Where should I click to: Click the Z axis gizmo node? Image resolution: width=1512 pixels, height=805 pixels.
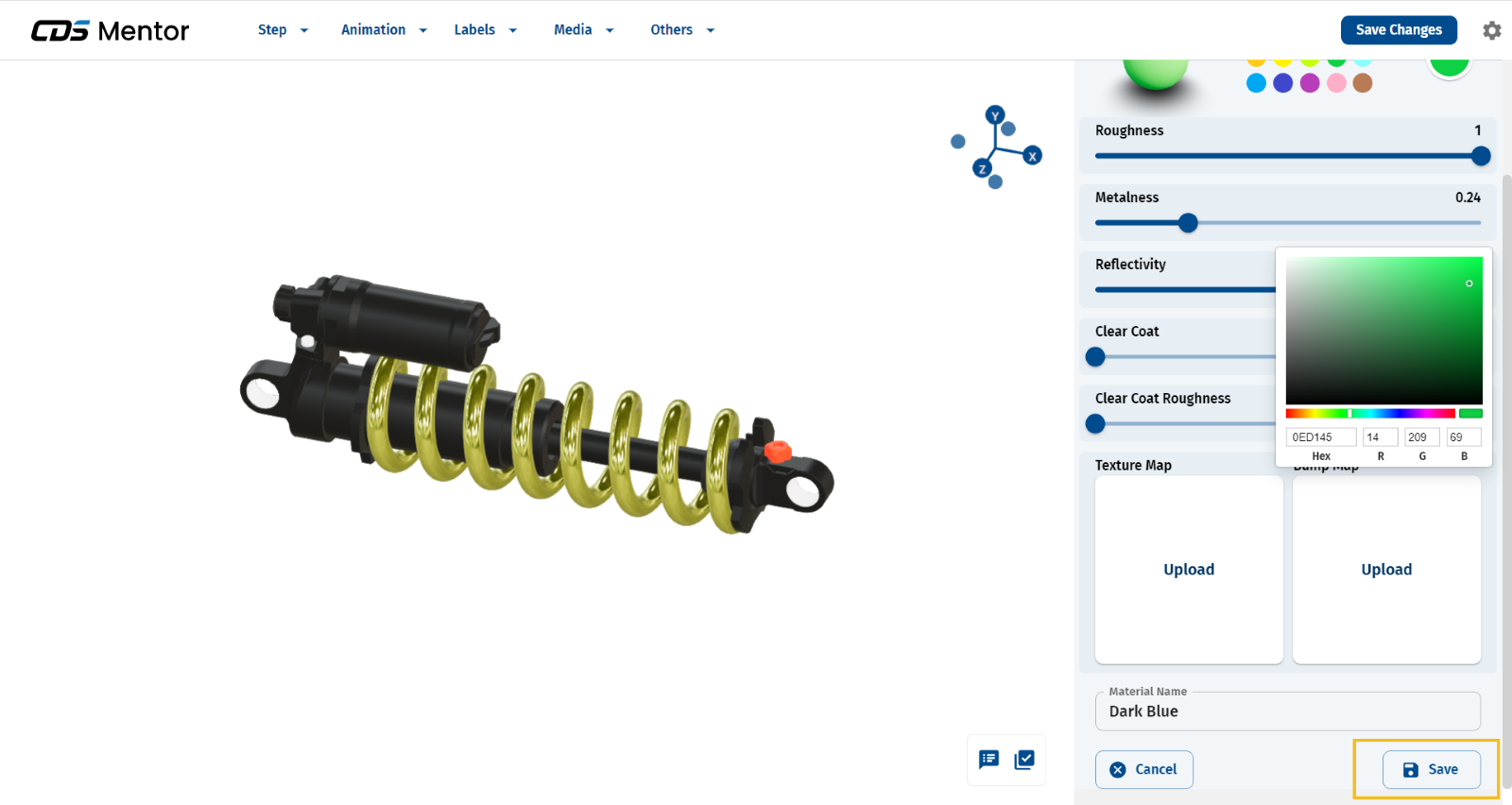pos(982,169)
